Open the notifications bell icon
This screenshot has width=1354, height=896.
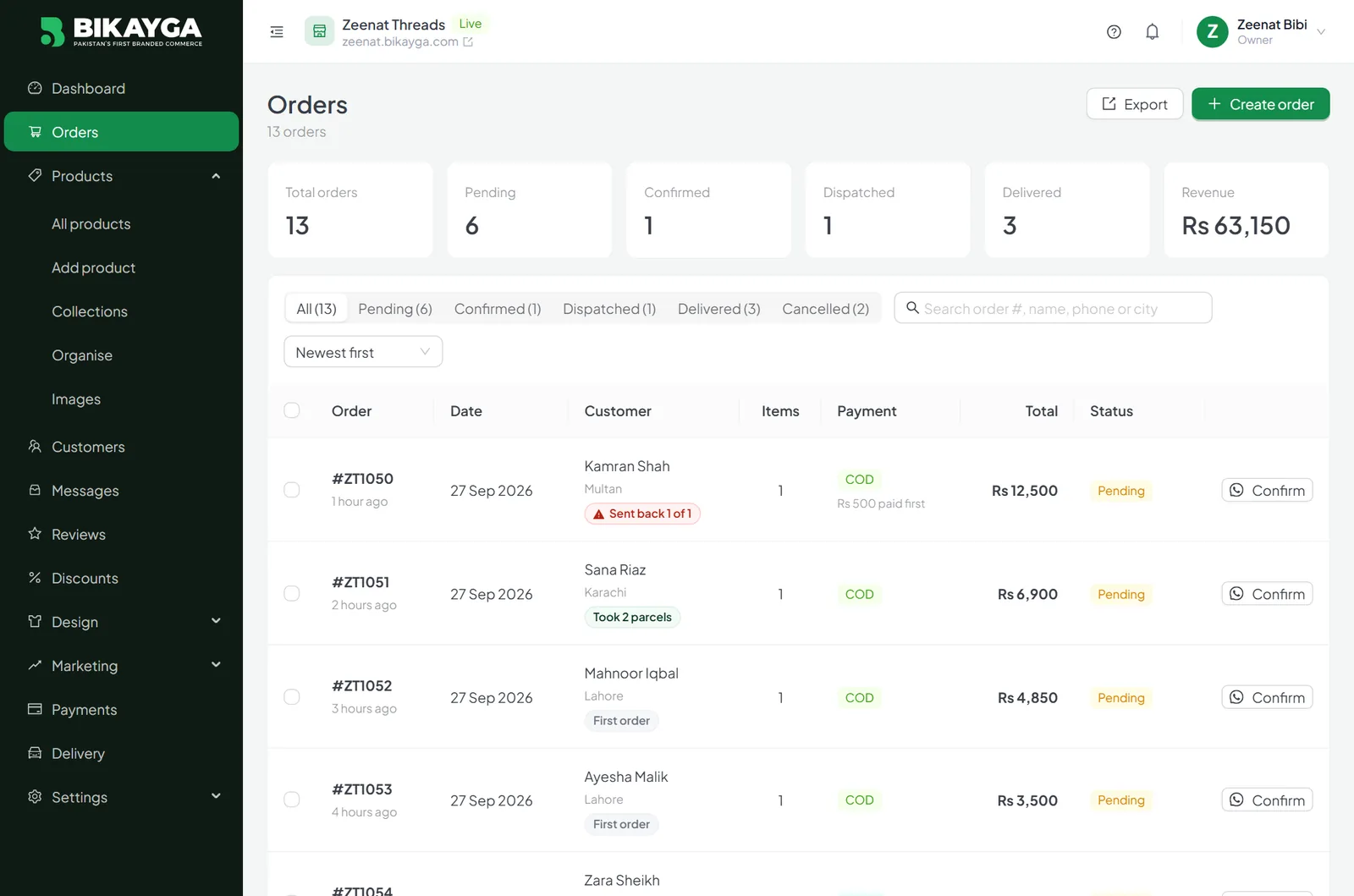1153,32
